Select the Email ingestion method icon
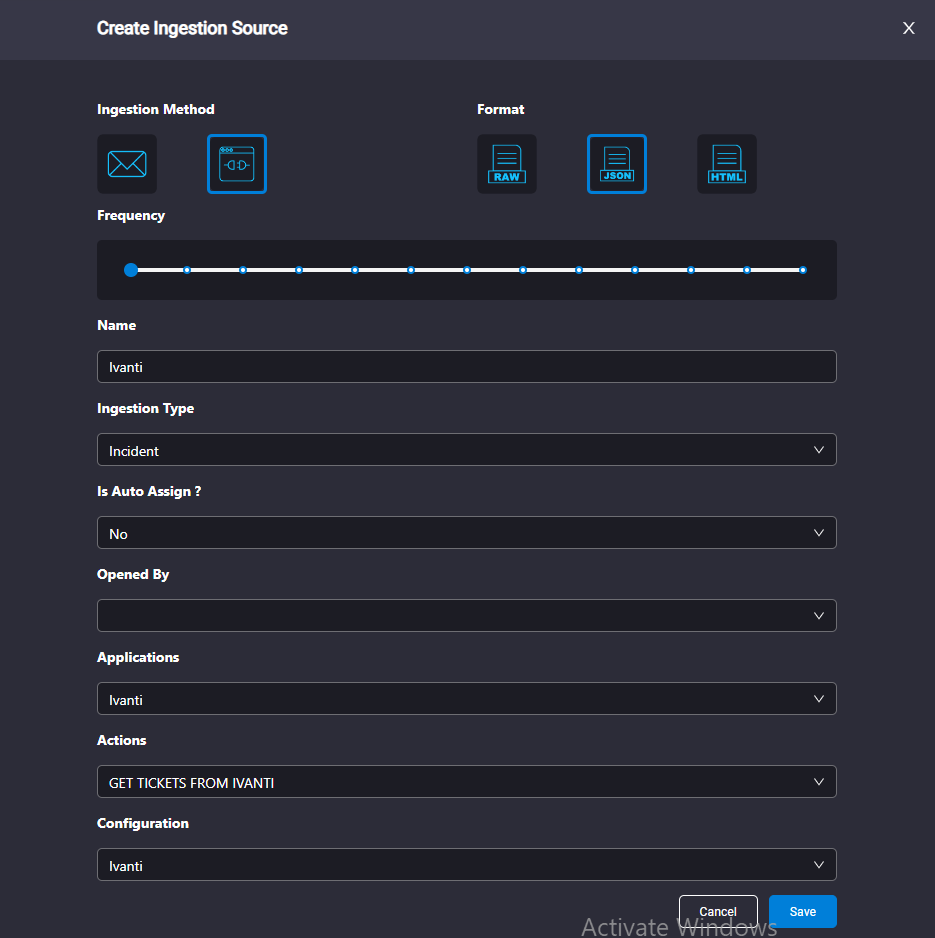The height and width of the screenshot is (938, 935). click(127, 164)
